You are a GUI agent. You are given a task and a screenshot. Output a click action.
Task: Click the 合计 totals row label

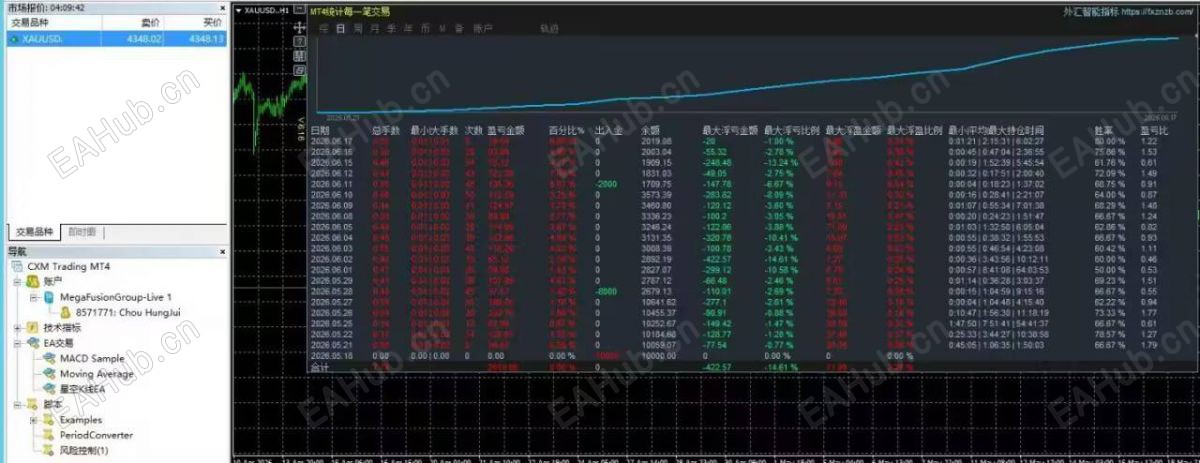(x=320, y=367)
